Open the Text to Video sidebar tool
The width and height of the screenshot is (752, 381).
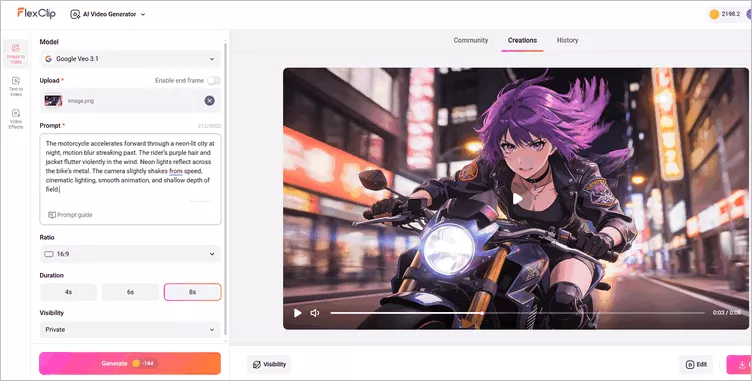point(15,86)
